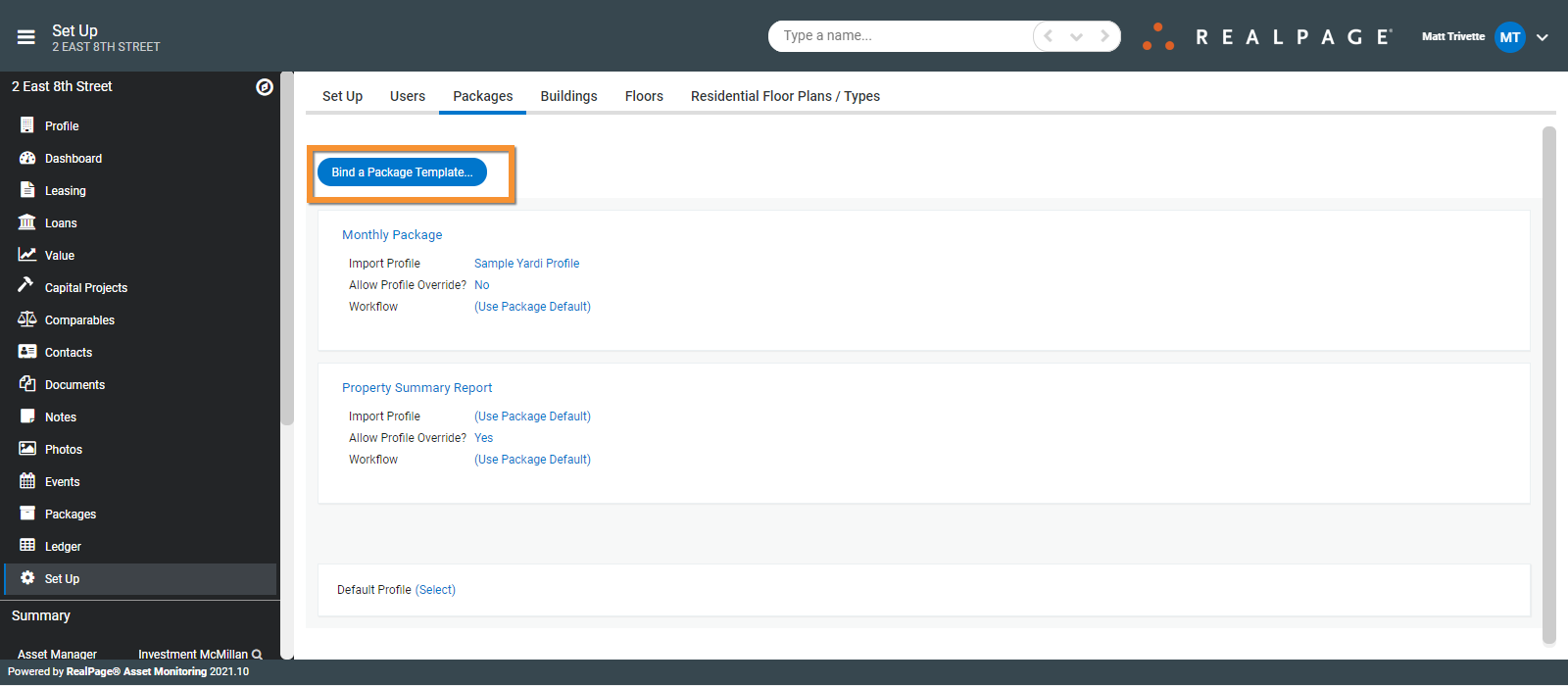The height and width of the screenshot is (686, 1568).
Task: Click Investment McMillan asset manager value
Action: point(193,654)
